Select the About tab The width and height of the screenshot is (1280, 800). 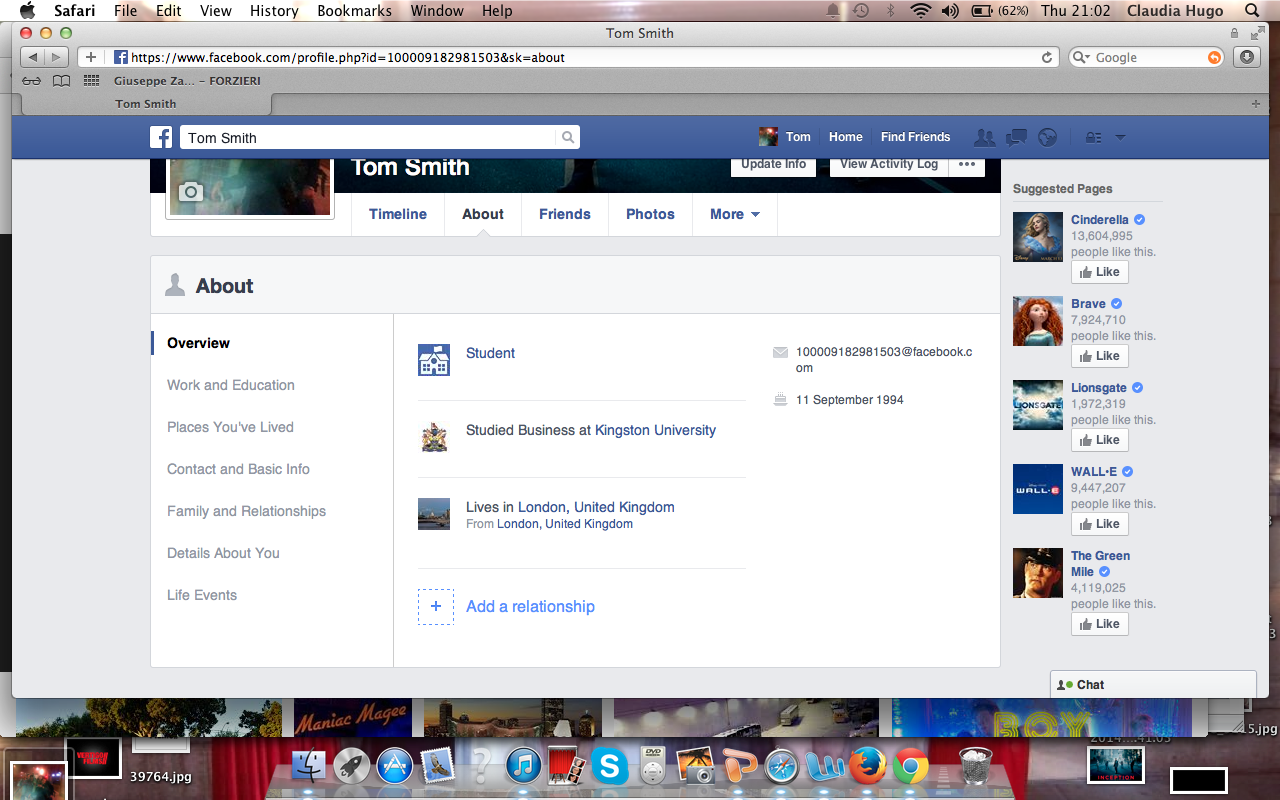point(483,214)
